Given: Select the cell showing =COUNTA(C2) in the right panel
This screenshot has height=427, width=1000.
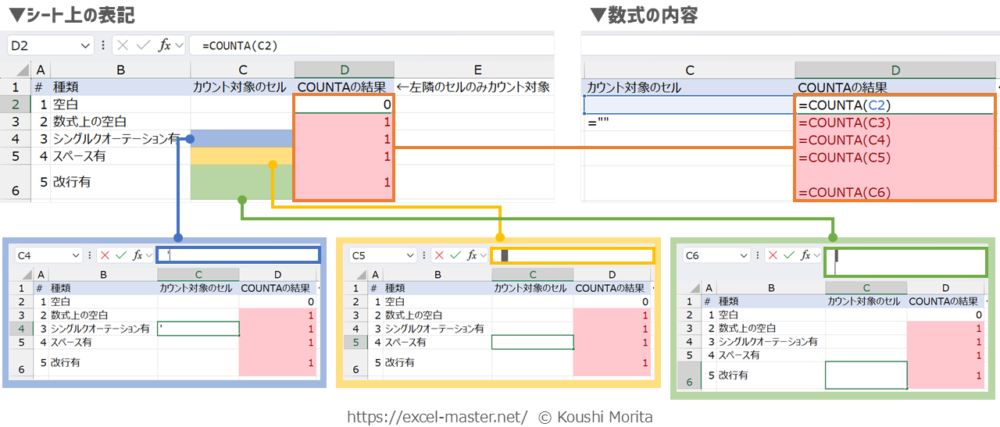Looking at the screenshot, I should coord(893,105).
